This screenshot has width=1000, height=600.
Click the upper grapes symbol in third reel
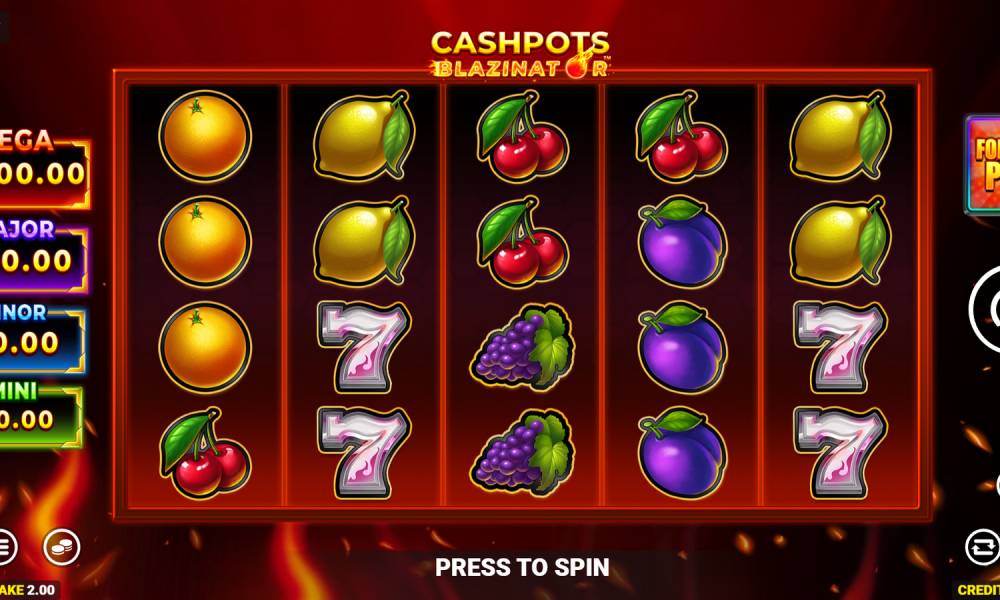[x=522, y=347]
